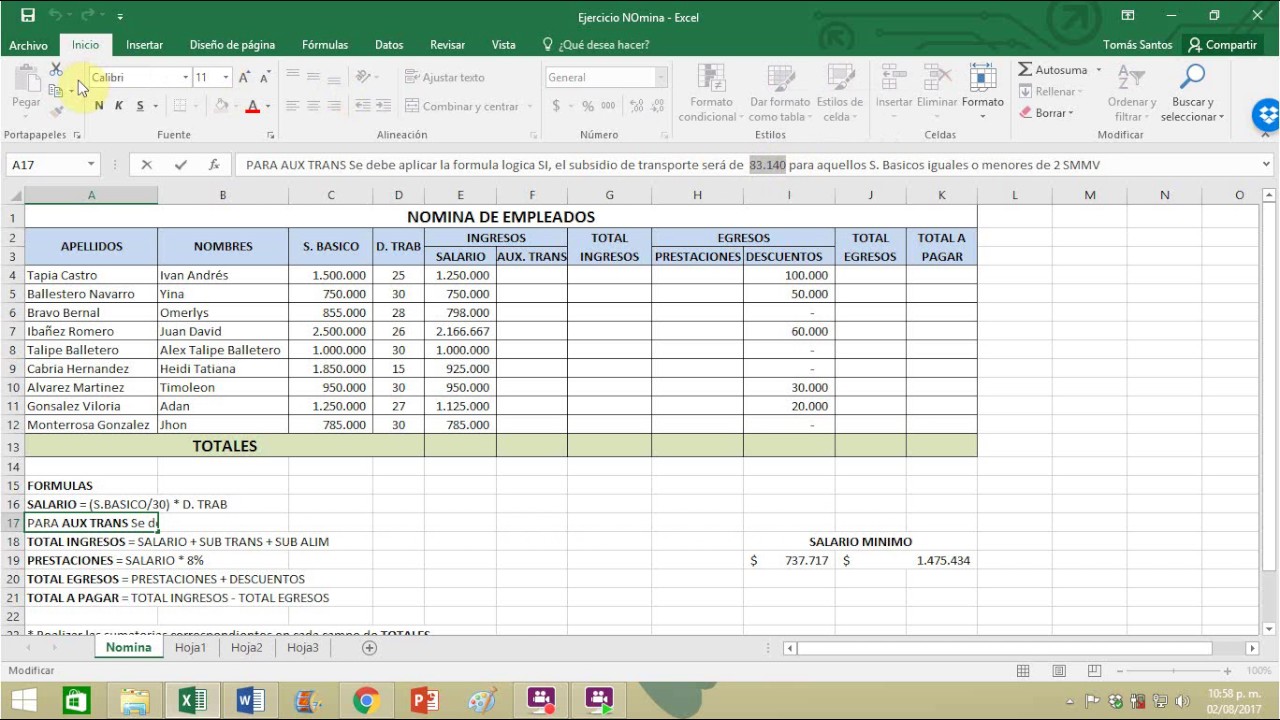Open the font size 11 dropdown
The height and width of the screenshot is (720, 1280).
(x=226, y=77)
